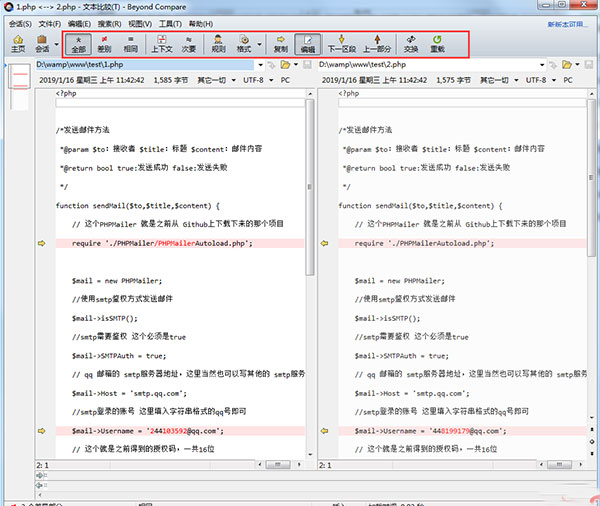This screenshot has height=506, width=600.
Task: Click the right $mail->Host line
Action: click(x=412, y=393)
